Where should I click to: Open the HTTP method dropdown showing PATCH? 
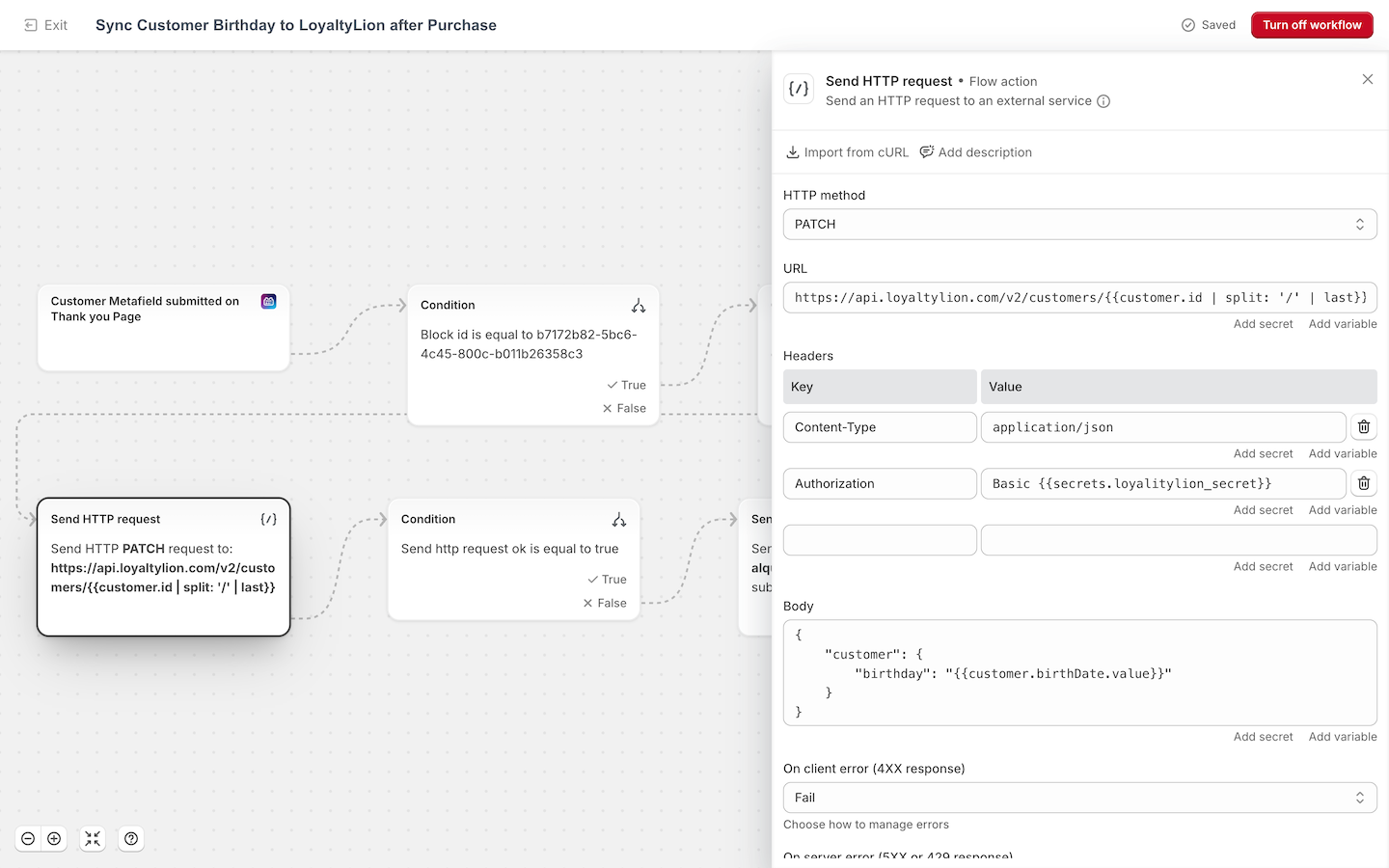coord(1079,224)
